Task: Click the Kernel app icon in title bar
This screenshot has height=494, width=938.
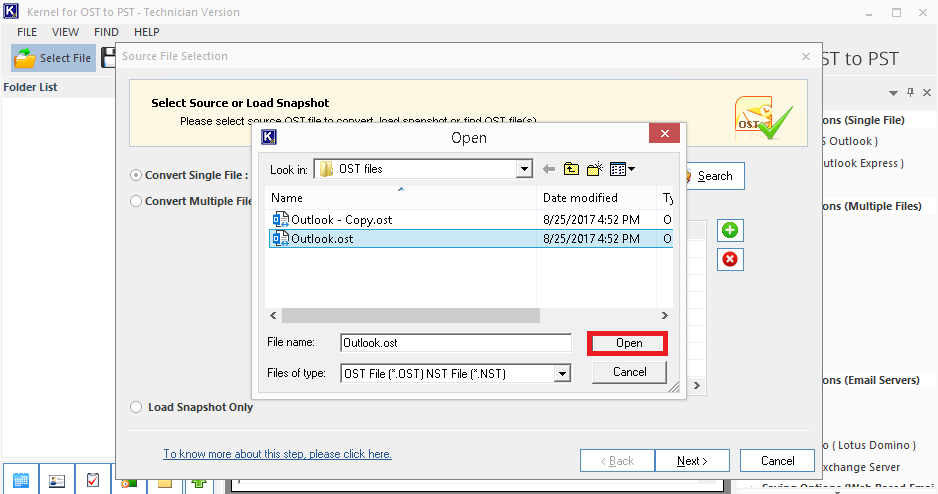Action: pyautogui.click(x=11, y=11)
